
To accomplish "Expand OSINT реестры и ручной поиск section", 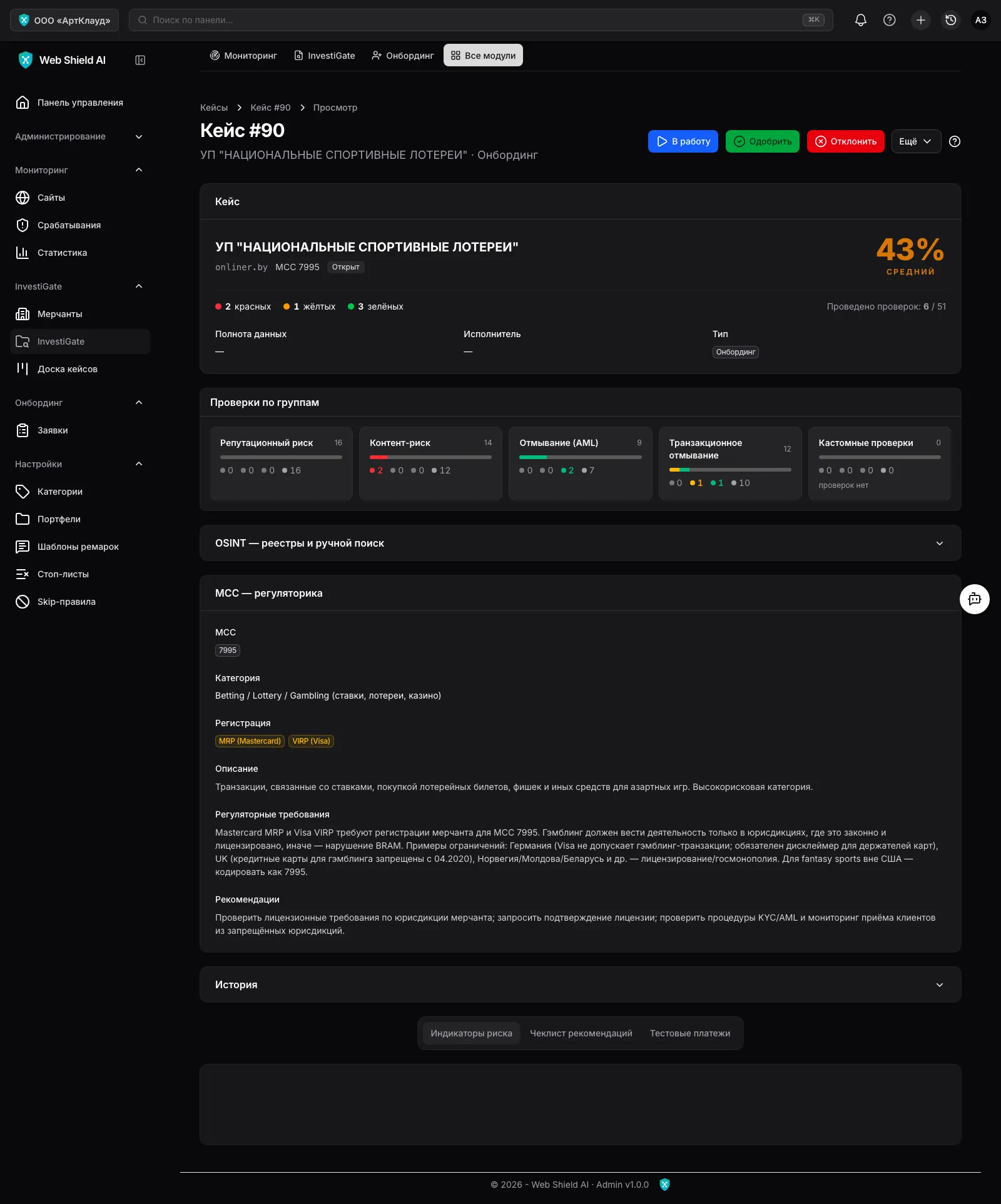I will 580,543.
